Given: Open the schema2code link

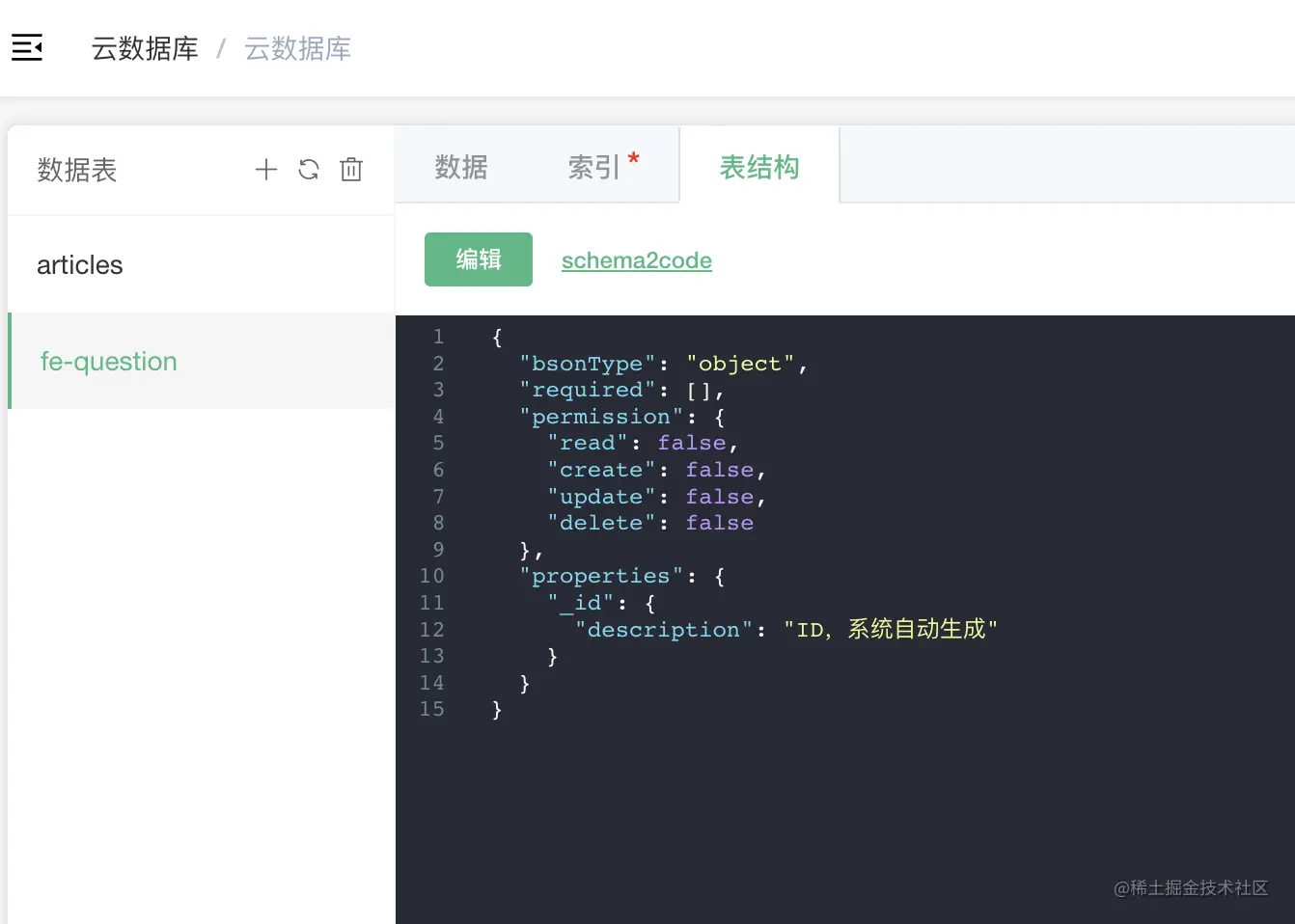Looking at the screenshot, I should click(x=637, y=260).
